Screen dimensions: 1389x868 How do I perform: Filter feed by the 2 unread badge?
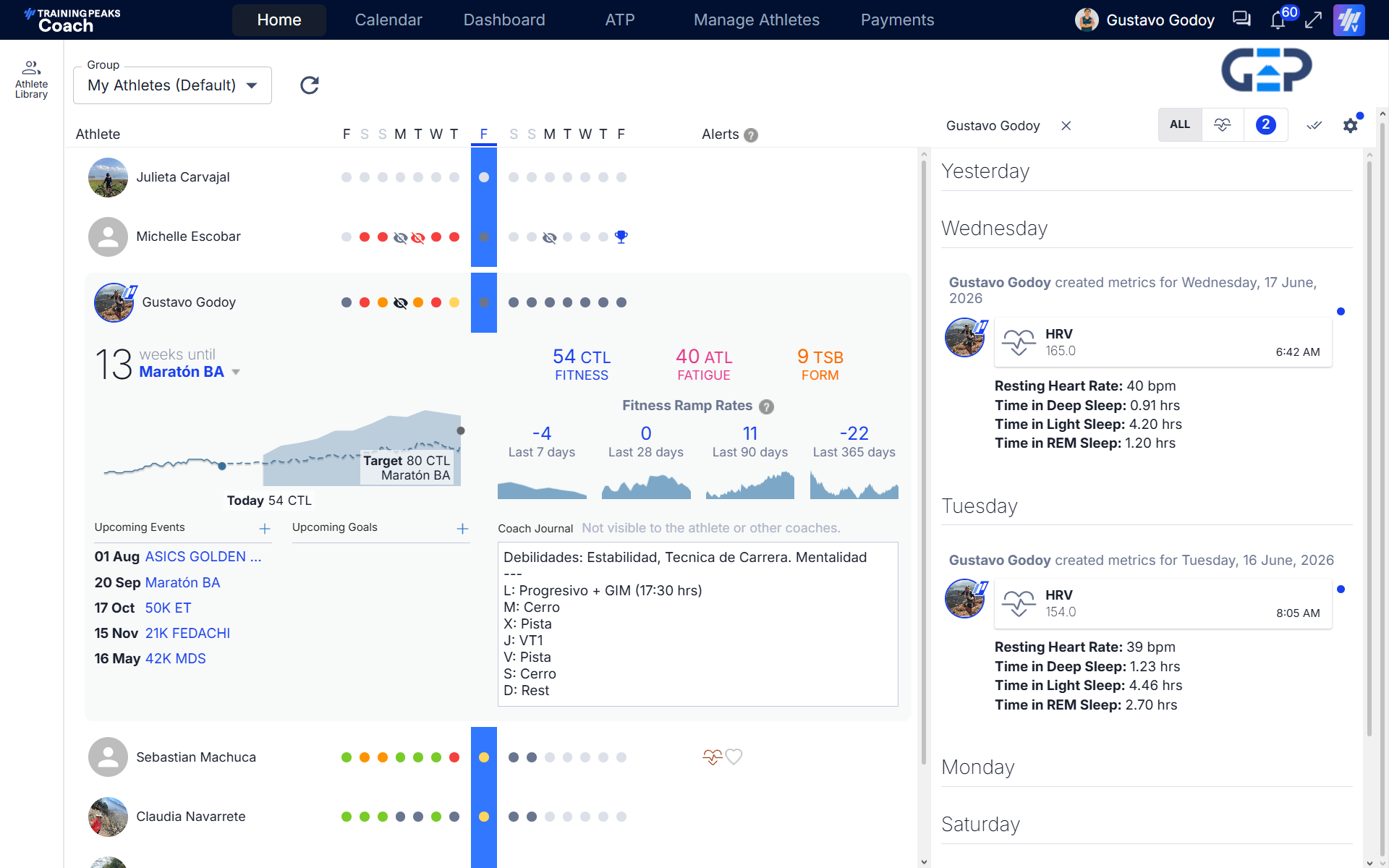click(x=1265, y=124)
